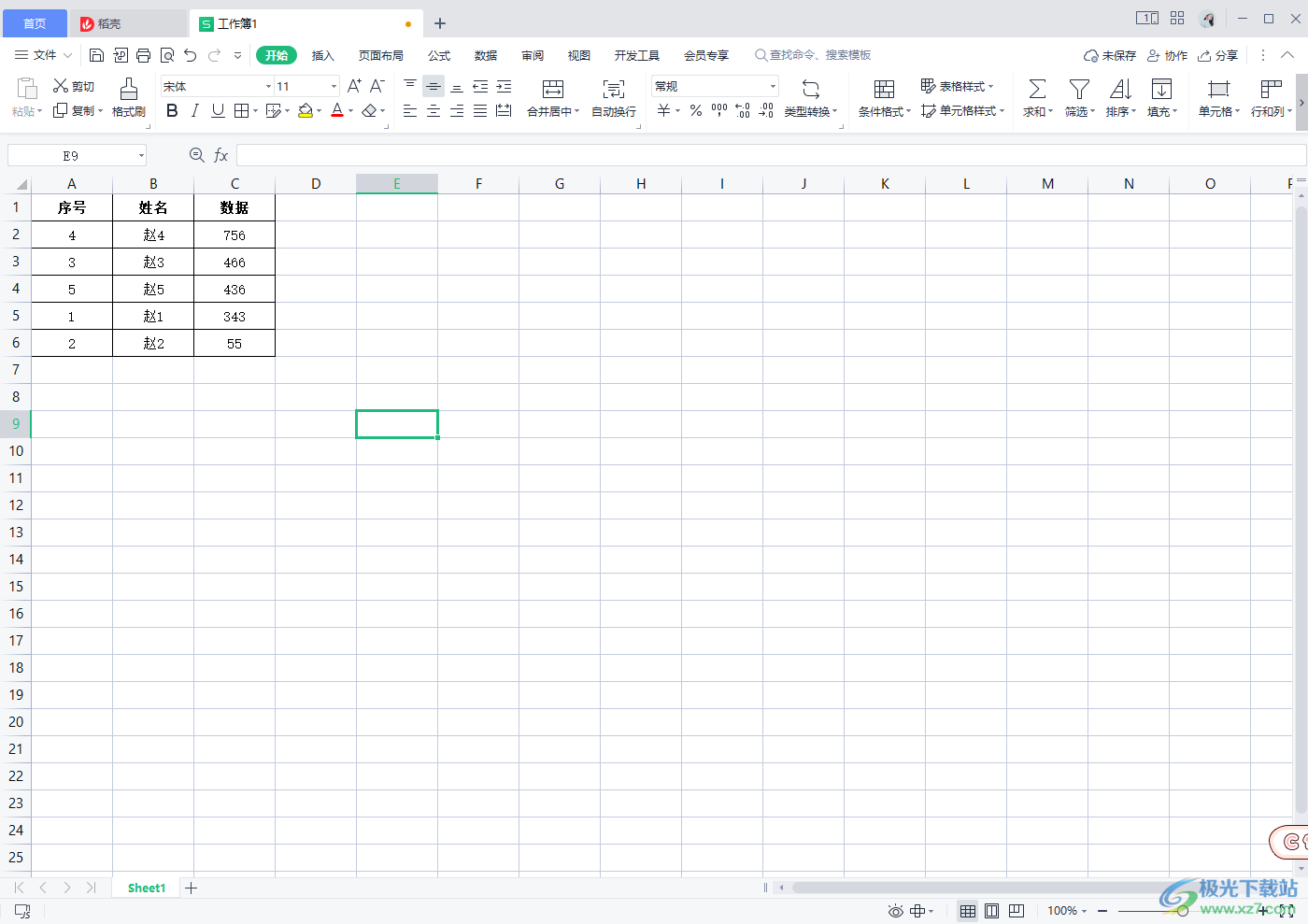Apply the yellow fill color swatch
This screenshot has height=924, width=1308.
tap(306, 111)
